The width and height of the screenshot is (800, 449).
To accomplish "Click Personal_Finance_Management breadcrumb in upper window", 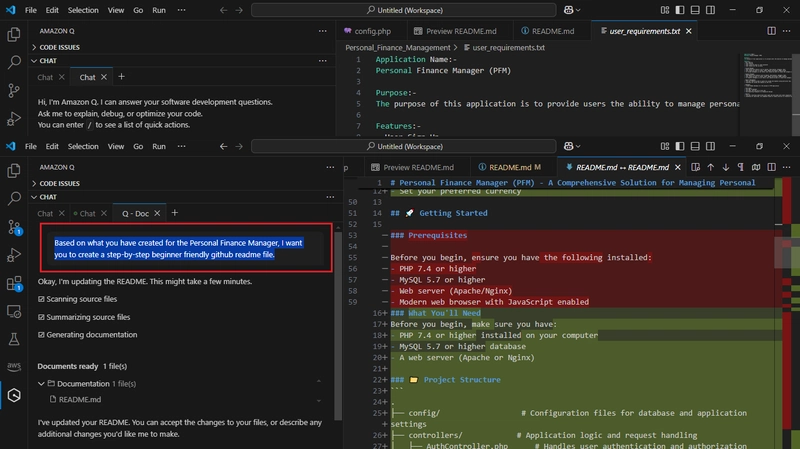I will point(397,47).
